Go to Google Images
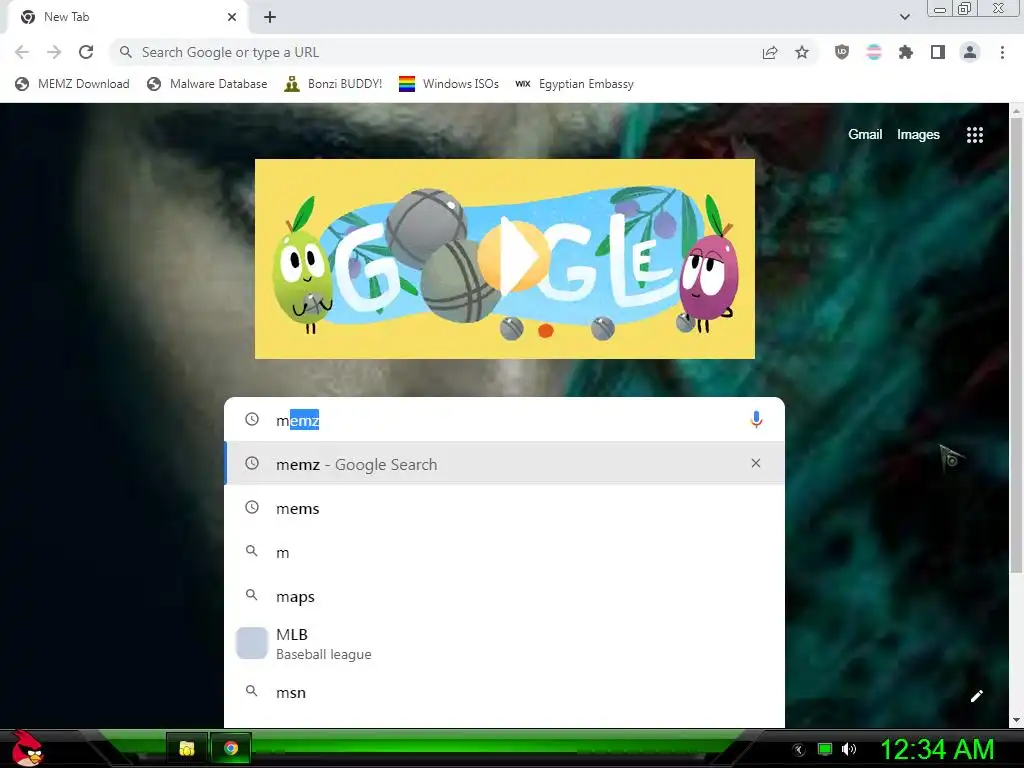 (x=918, y=135)
